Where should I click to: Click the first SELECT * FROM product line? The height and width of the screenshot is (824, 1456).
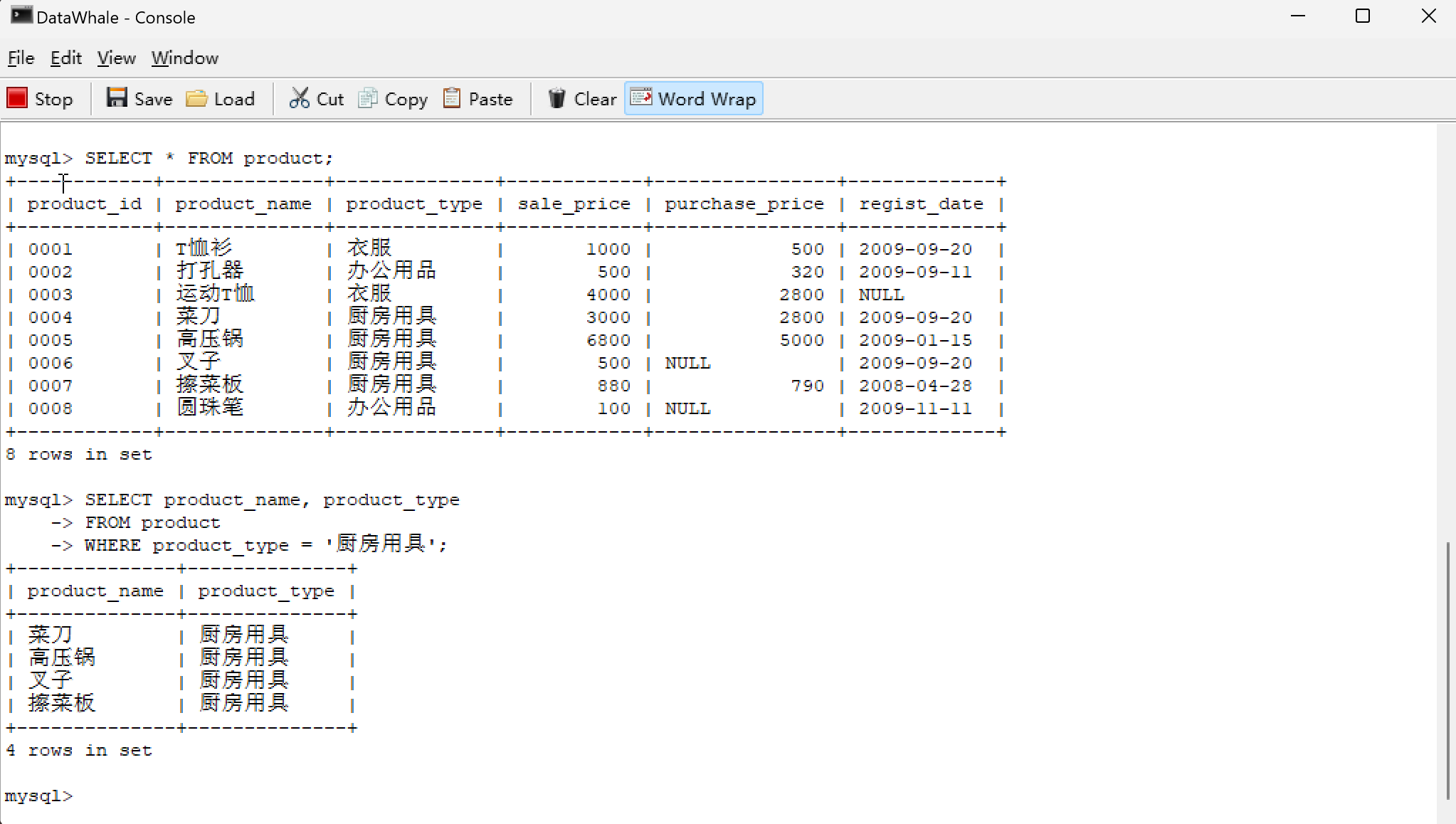[x=208, y=158]
